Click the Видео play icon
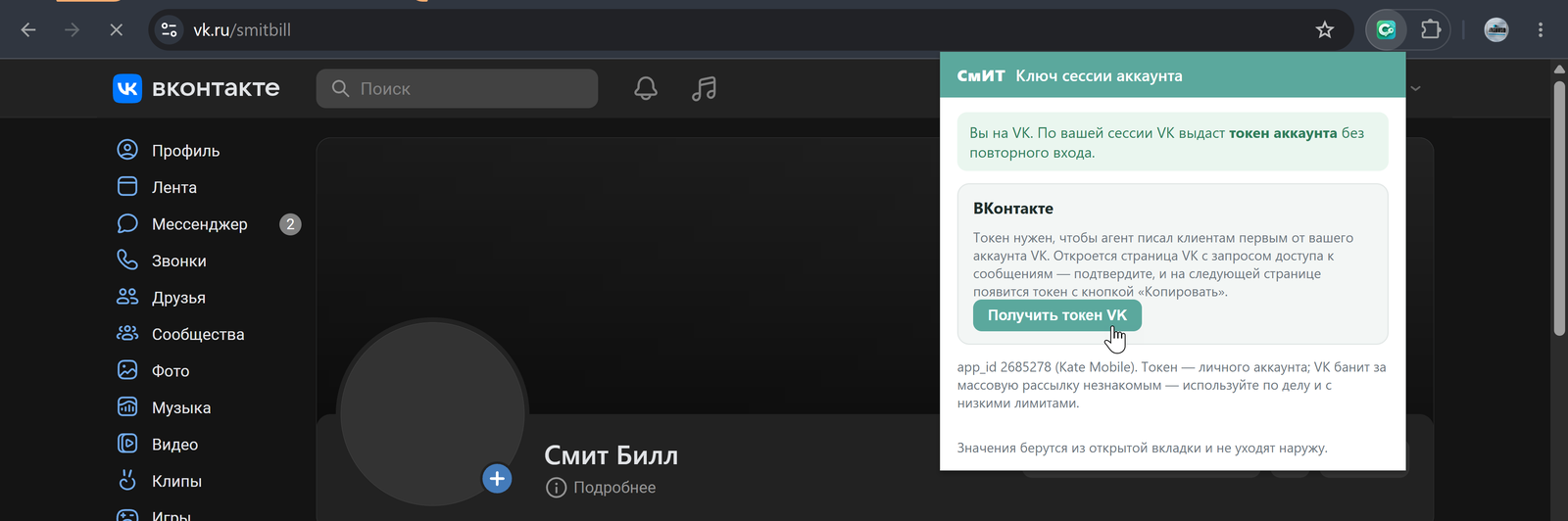The height and width of the screenshot is (521, 1568). [x=127, y=444]
